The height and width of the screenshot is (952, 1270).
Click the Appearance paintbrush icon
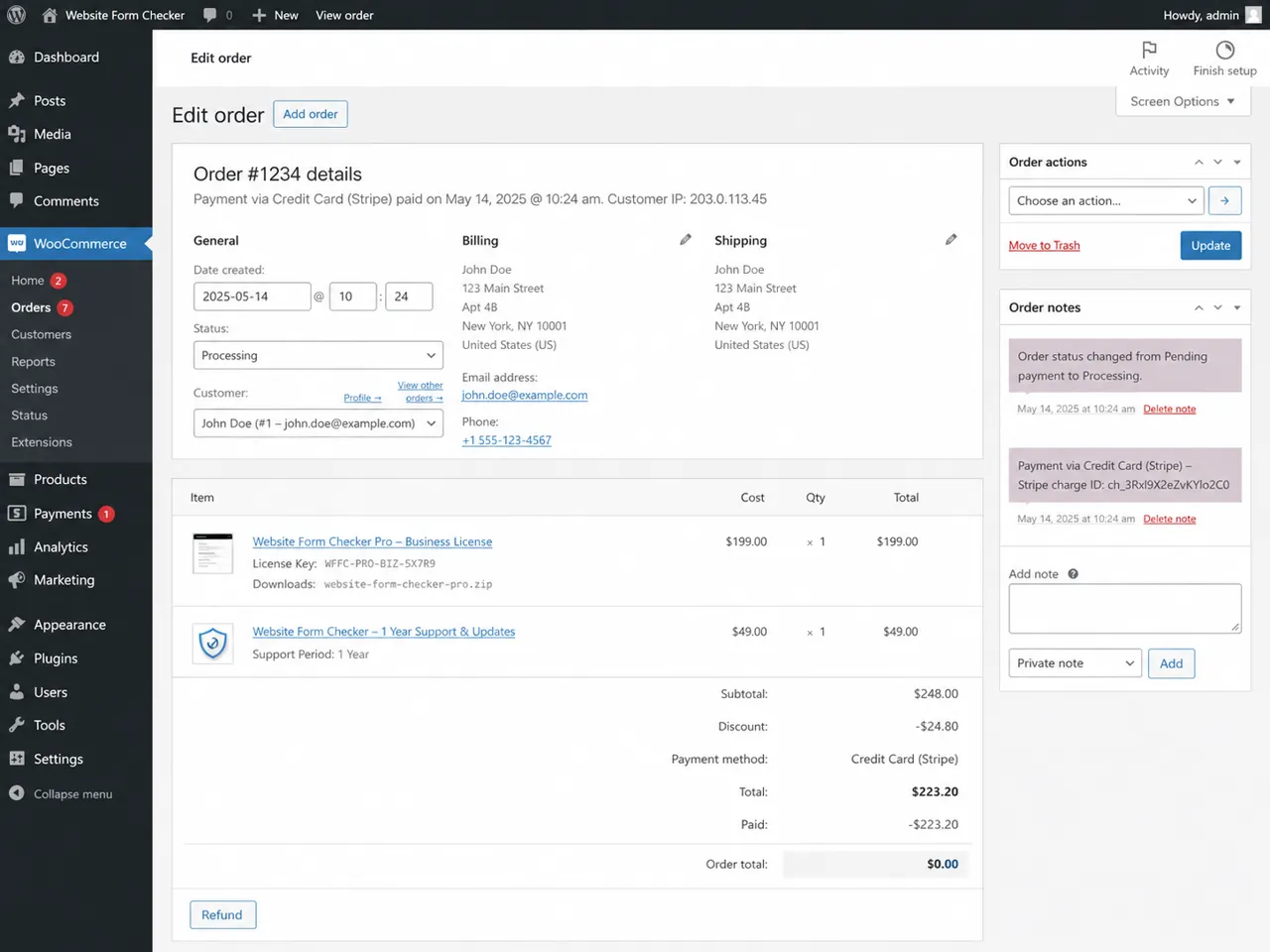pyautogui.click(x=17, y=625)
